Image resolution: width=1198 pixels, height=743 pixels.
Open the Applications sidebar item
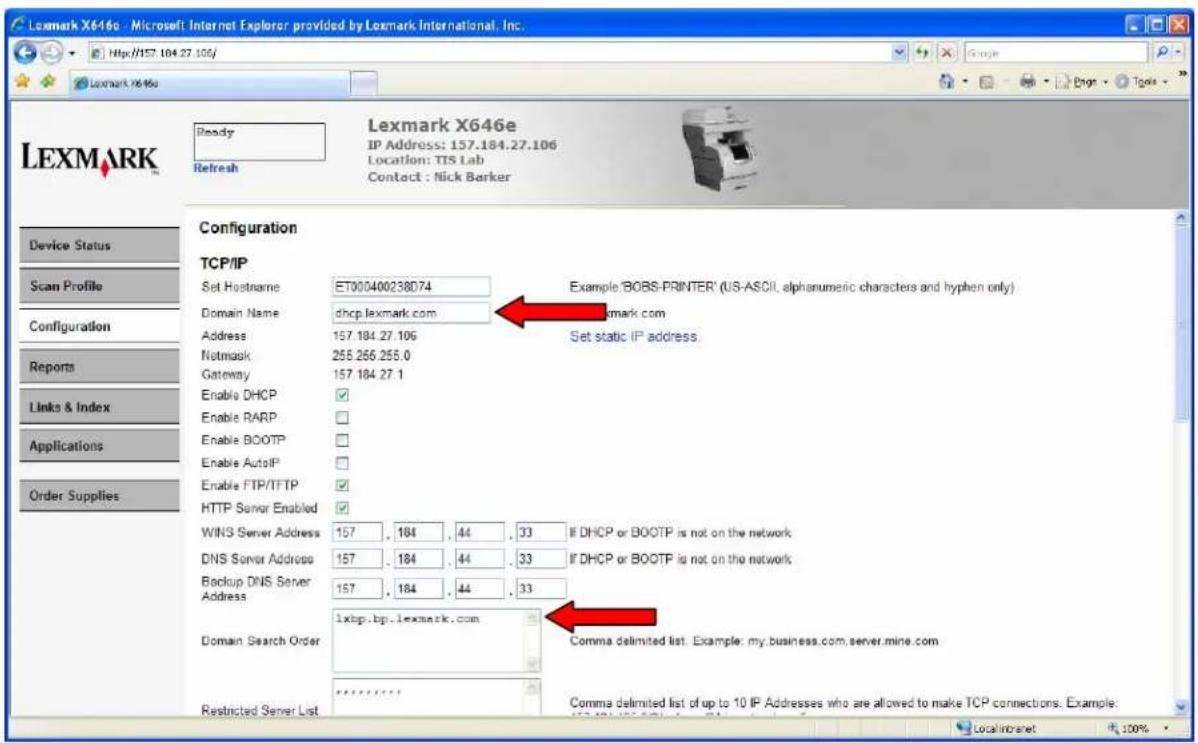click(99, 446)
